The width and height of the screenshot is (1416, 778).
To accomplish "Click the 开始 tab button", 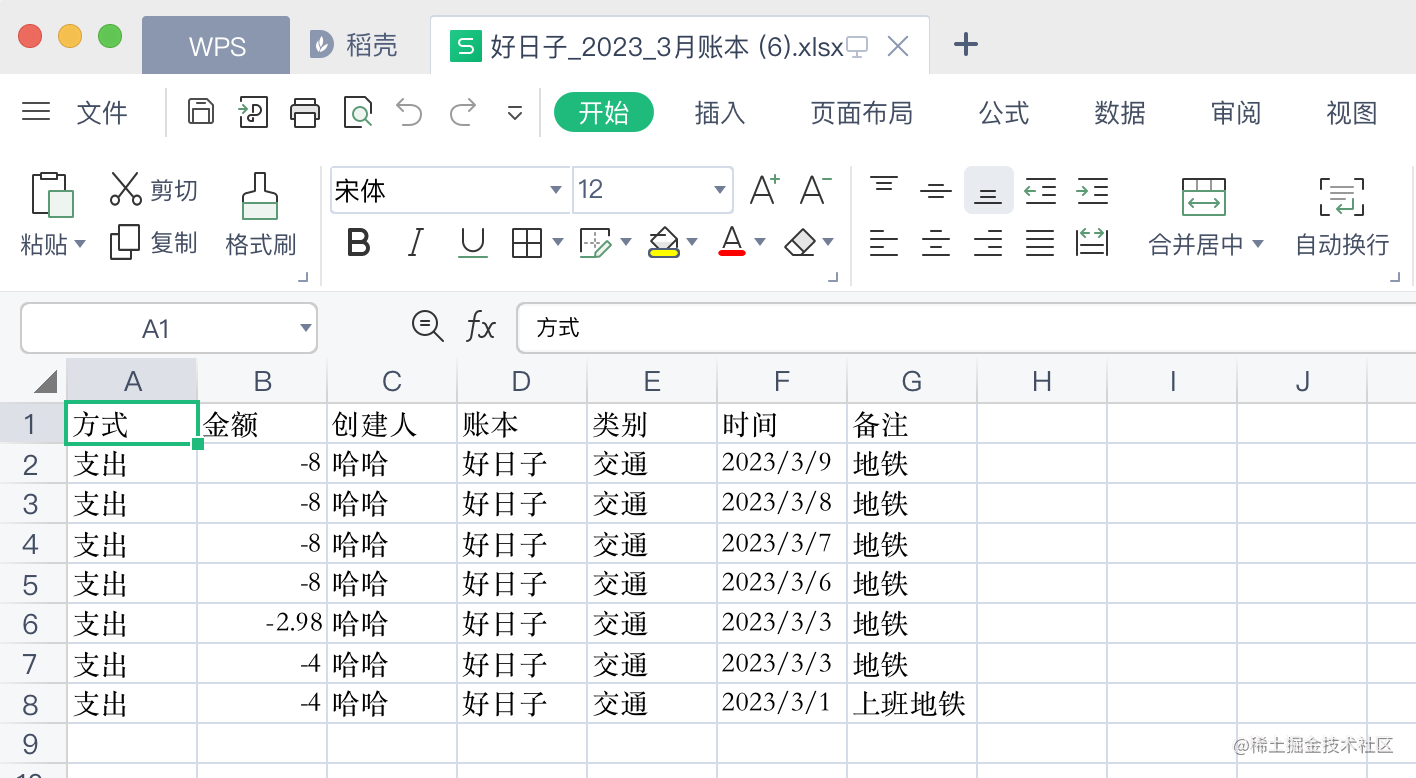I will (604, 113).
